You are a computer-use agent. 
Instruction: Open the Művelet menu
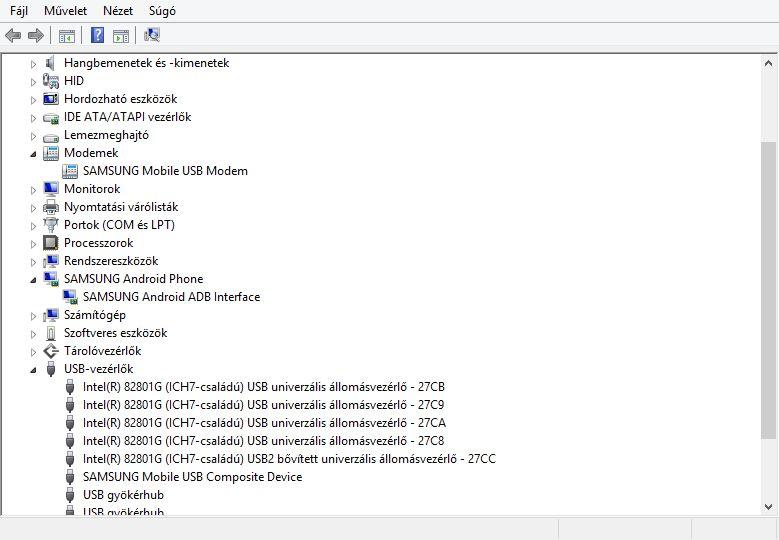(65, 10)
